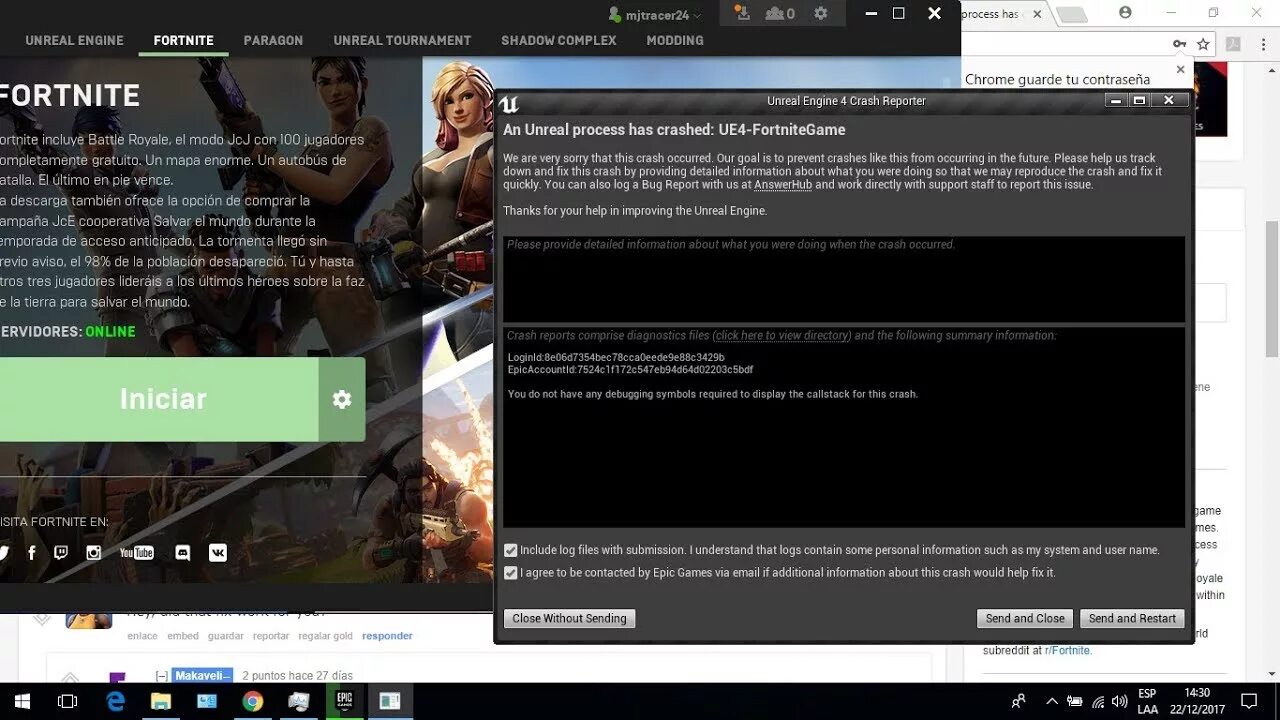Open the r/Fortnite subreddit link
The image size is (1280, 720).
coord(1068,650)
